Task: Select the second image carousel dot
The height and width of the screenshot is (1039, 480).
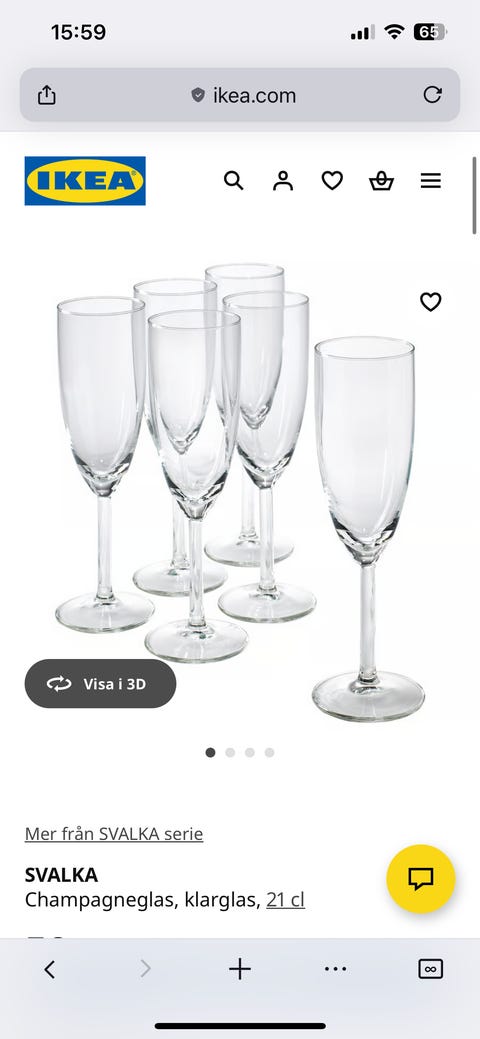Action: tap(230, 753)
